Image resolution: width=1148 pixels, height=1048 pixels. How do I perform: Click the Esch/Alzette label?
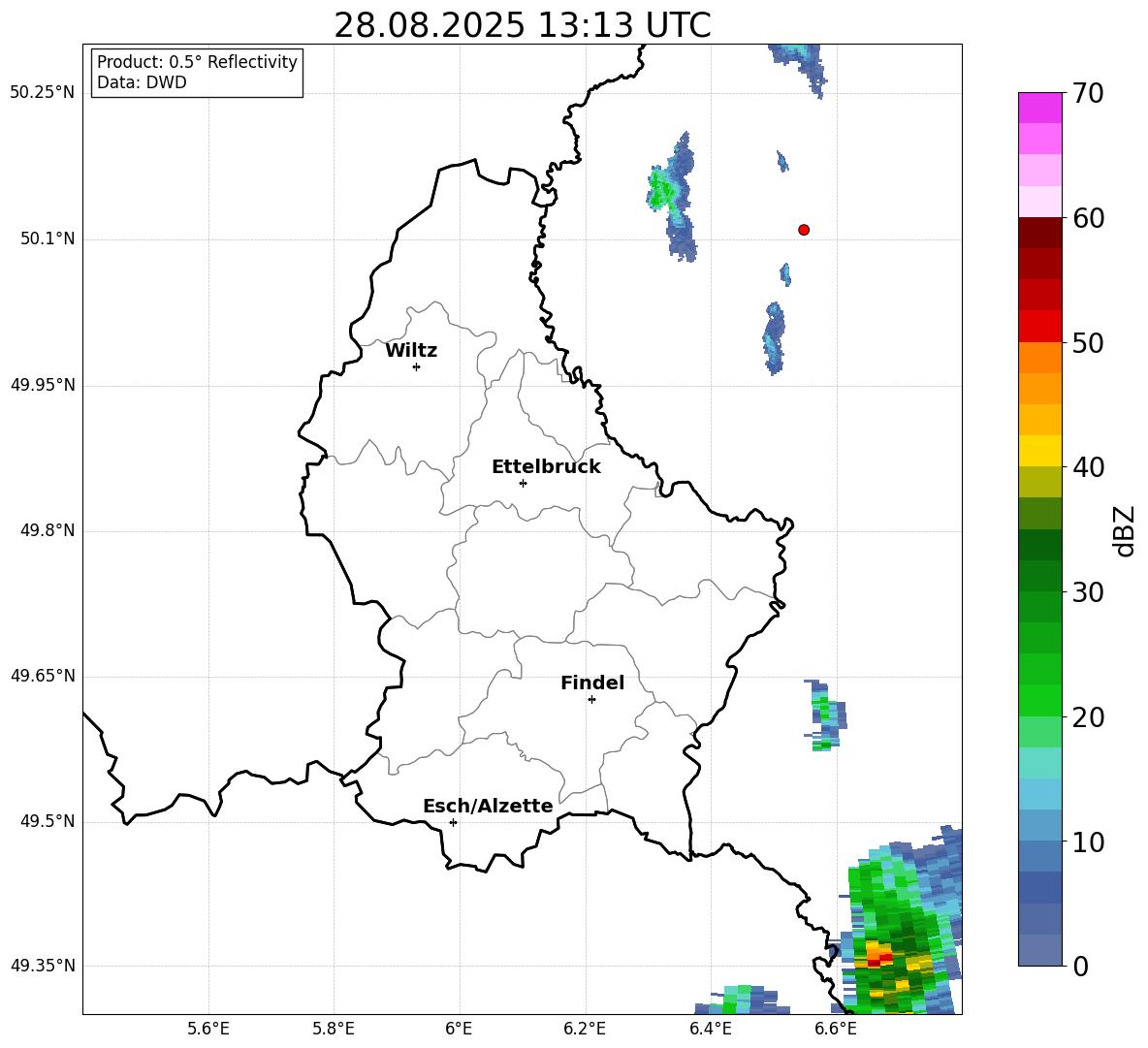(x=488, y=806)
